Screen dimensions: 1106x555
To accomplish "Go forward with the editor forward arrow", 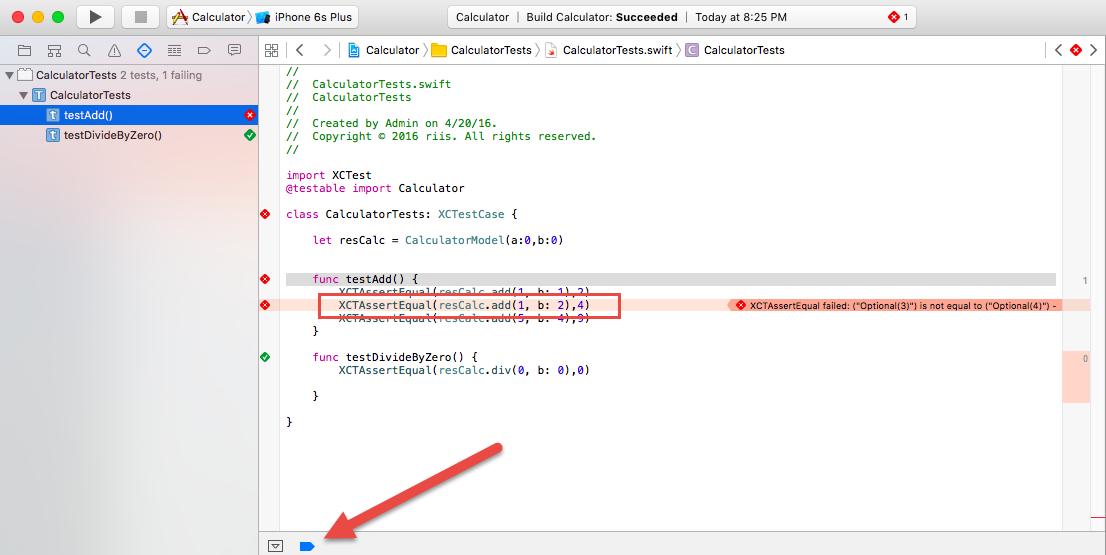I will tap(327, 50).
